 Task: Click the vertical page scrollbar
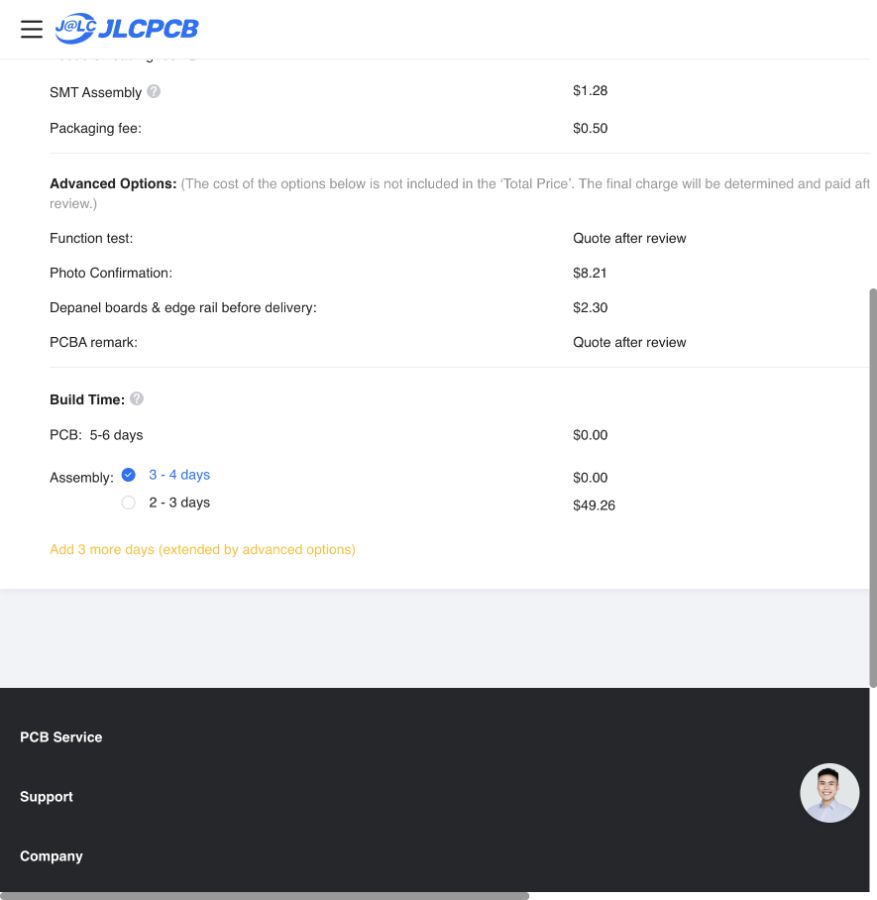[873, 488]
